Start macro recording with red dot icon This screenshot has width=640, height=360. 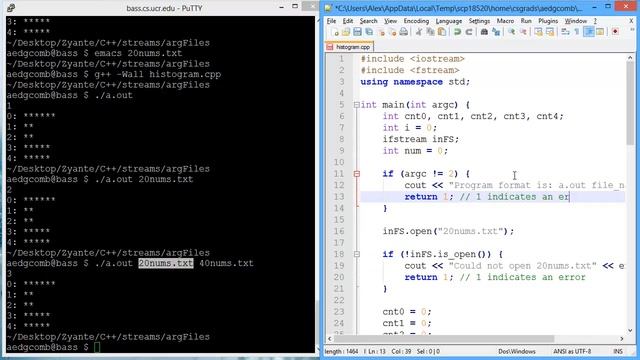pos(615,32)
